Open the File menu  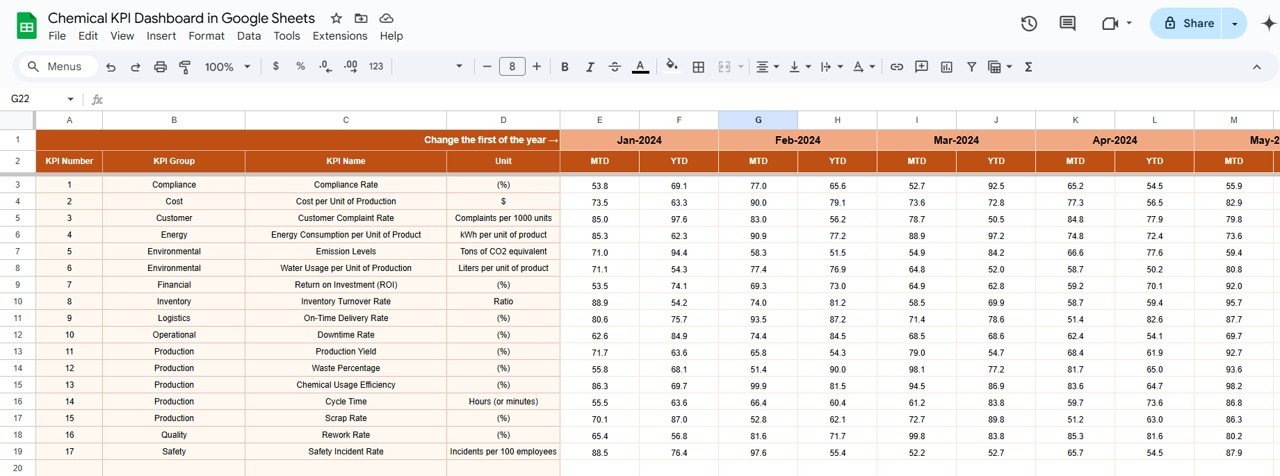pos(57,36)
